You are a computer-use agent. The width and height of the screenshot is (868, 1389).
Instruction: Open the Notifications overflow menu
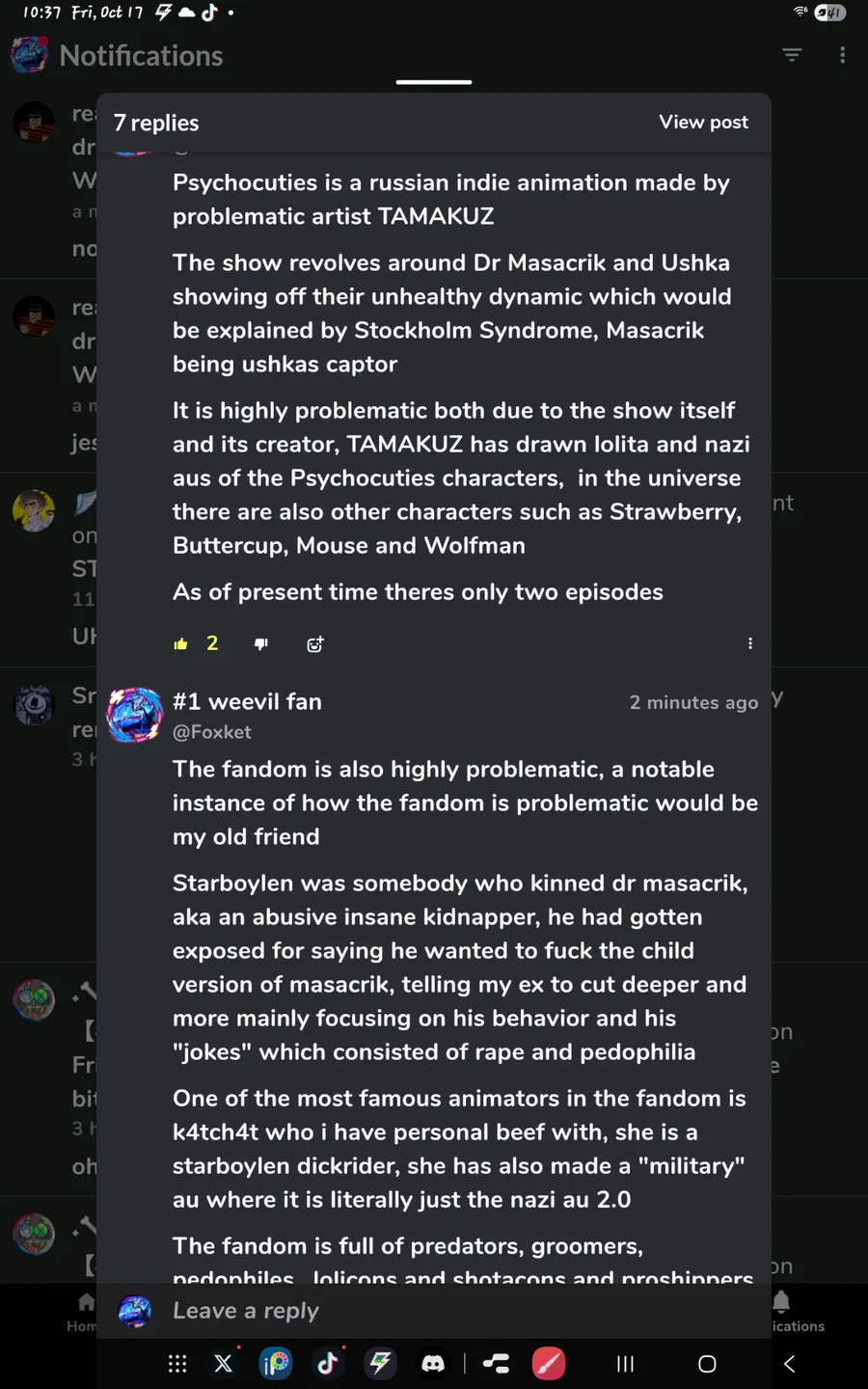[842, 56]
